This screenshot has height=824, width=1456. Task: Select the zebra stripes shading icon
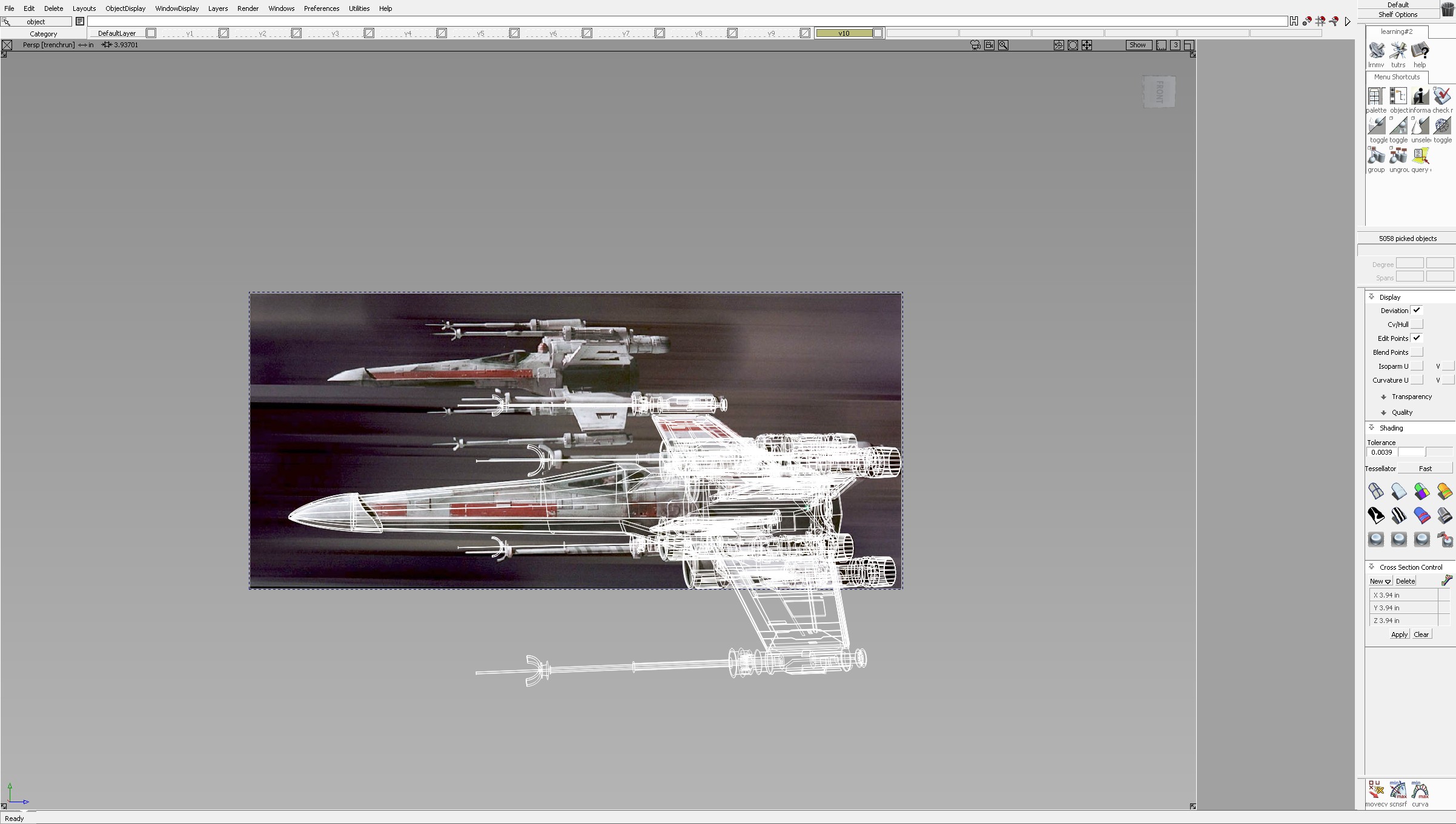click(1398, 515)
